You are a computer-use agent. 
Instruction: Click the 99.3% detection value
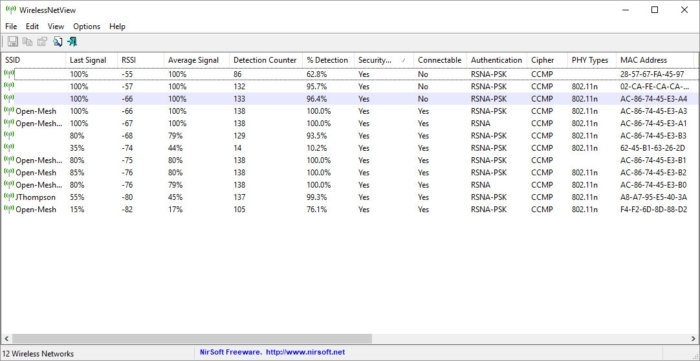click(x=317, y=197)
